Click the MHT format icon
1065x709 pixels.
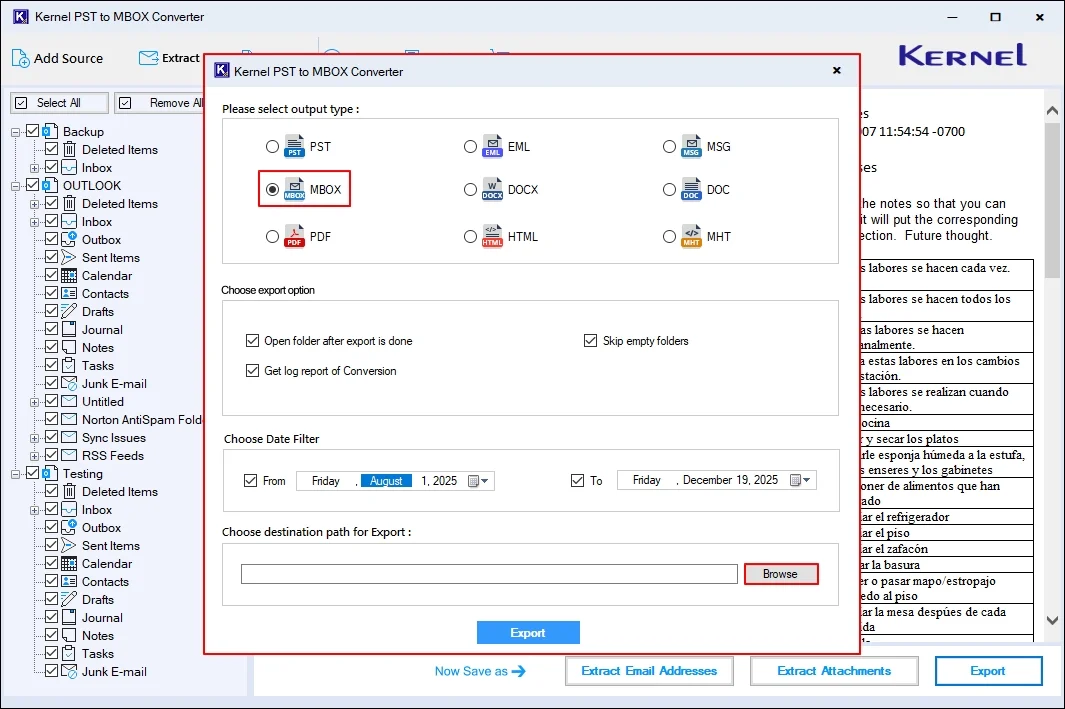(690, 237)
